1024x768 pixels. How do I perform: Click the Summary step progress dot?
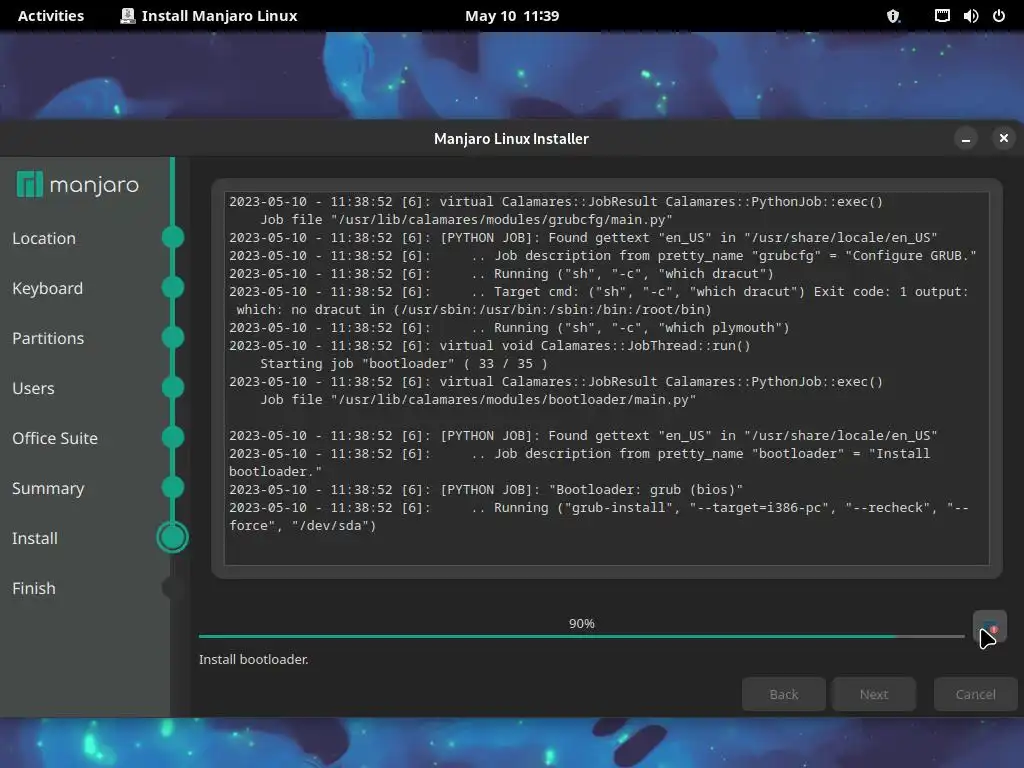pos(173,487)
